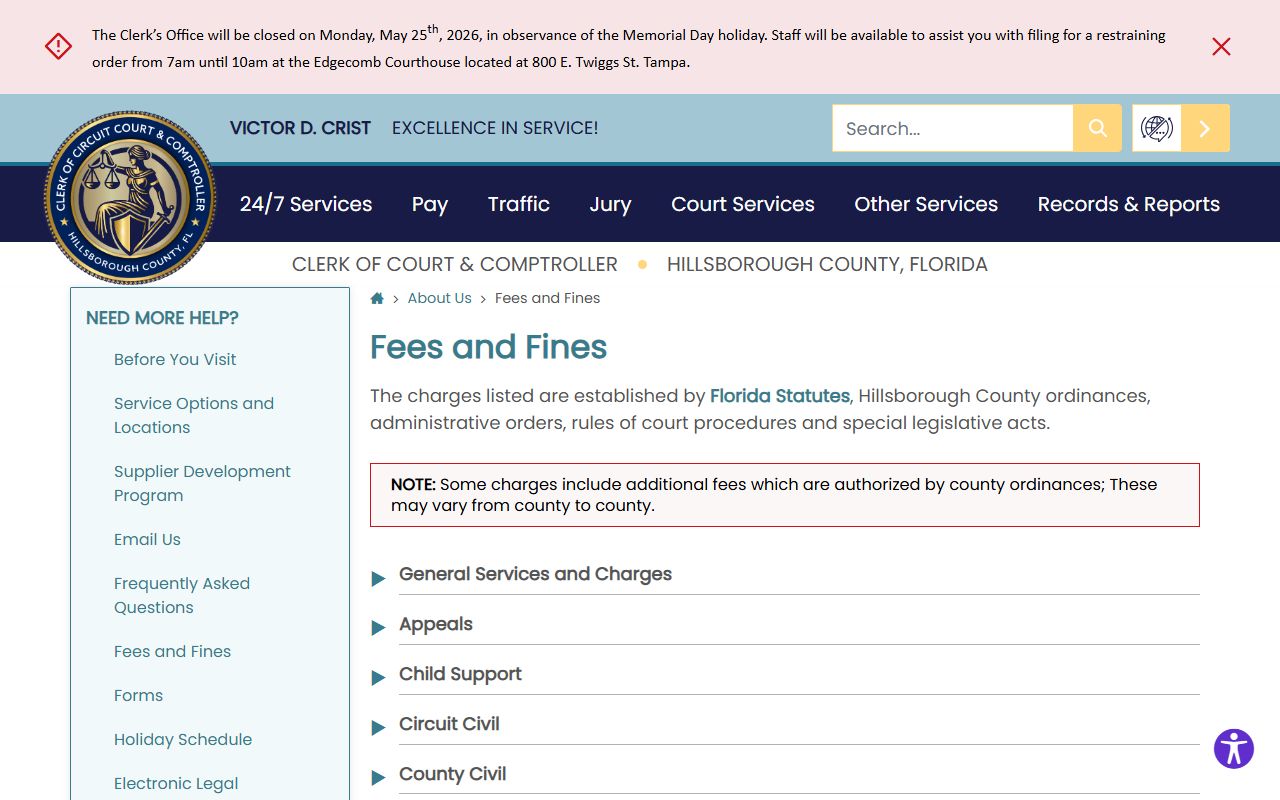Open the Records & Reports menu

pos(1129,204)
